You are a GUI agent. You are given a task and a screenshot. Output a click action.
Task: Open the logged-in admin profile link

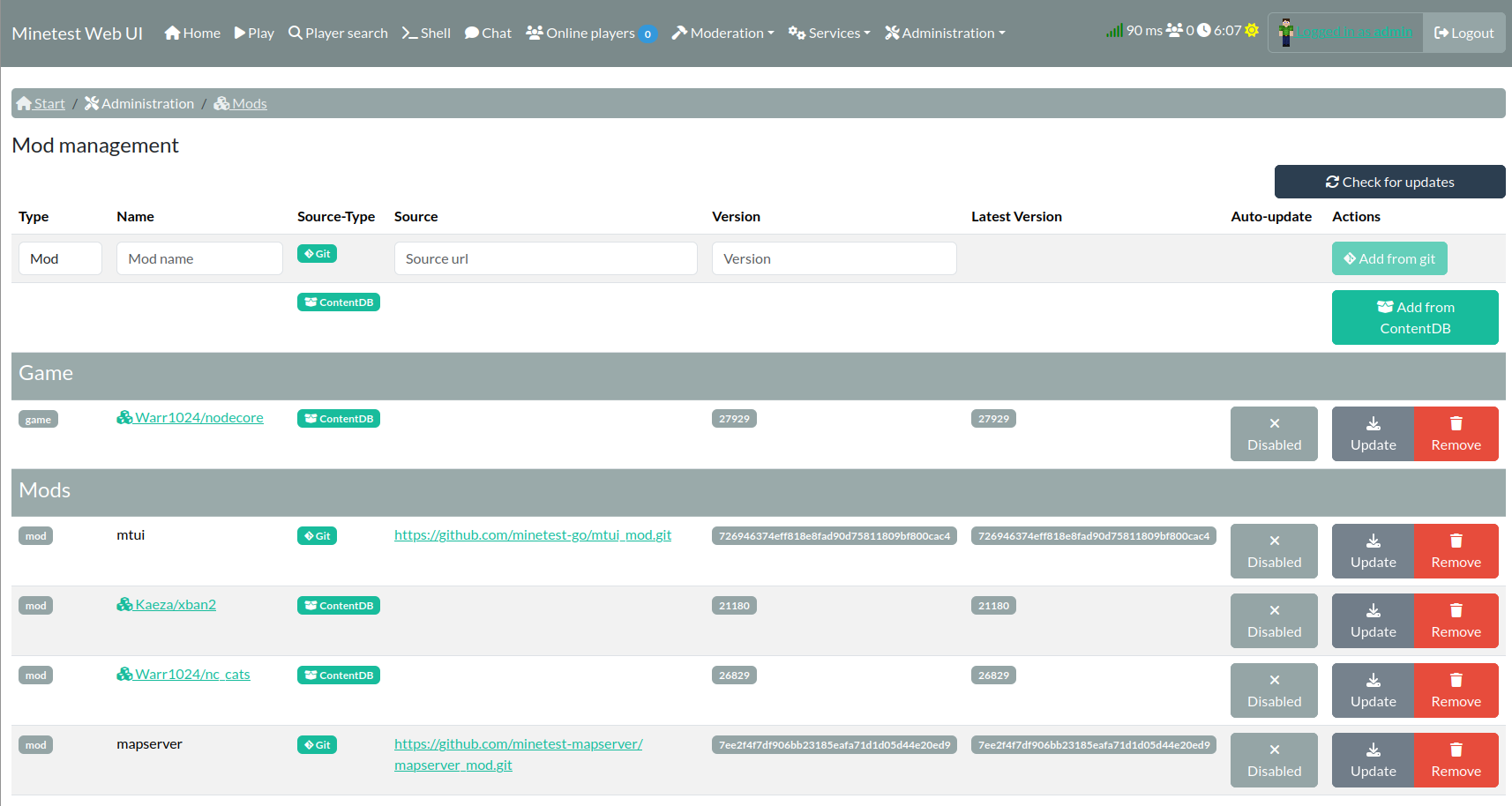point(1354,32)
